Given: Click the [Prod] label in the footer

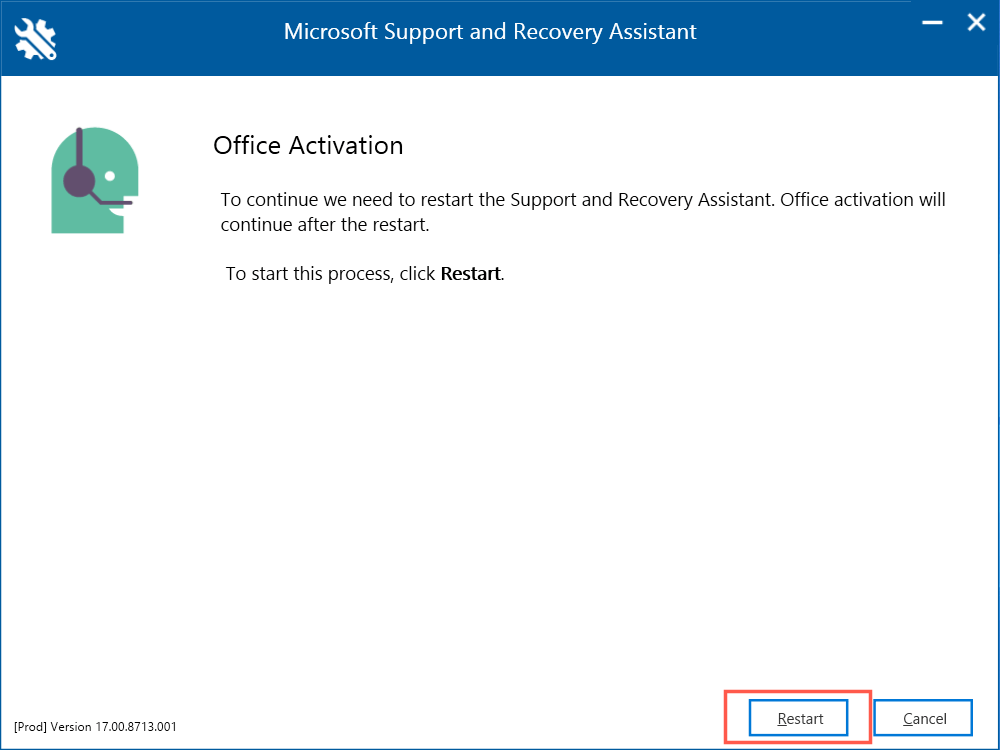Looking at the screenshot, I should 30,727.
